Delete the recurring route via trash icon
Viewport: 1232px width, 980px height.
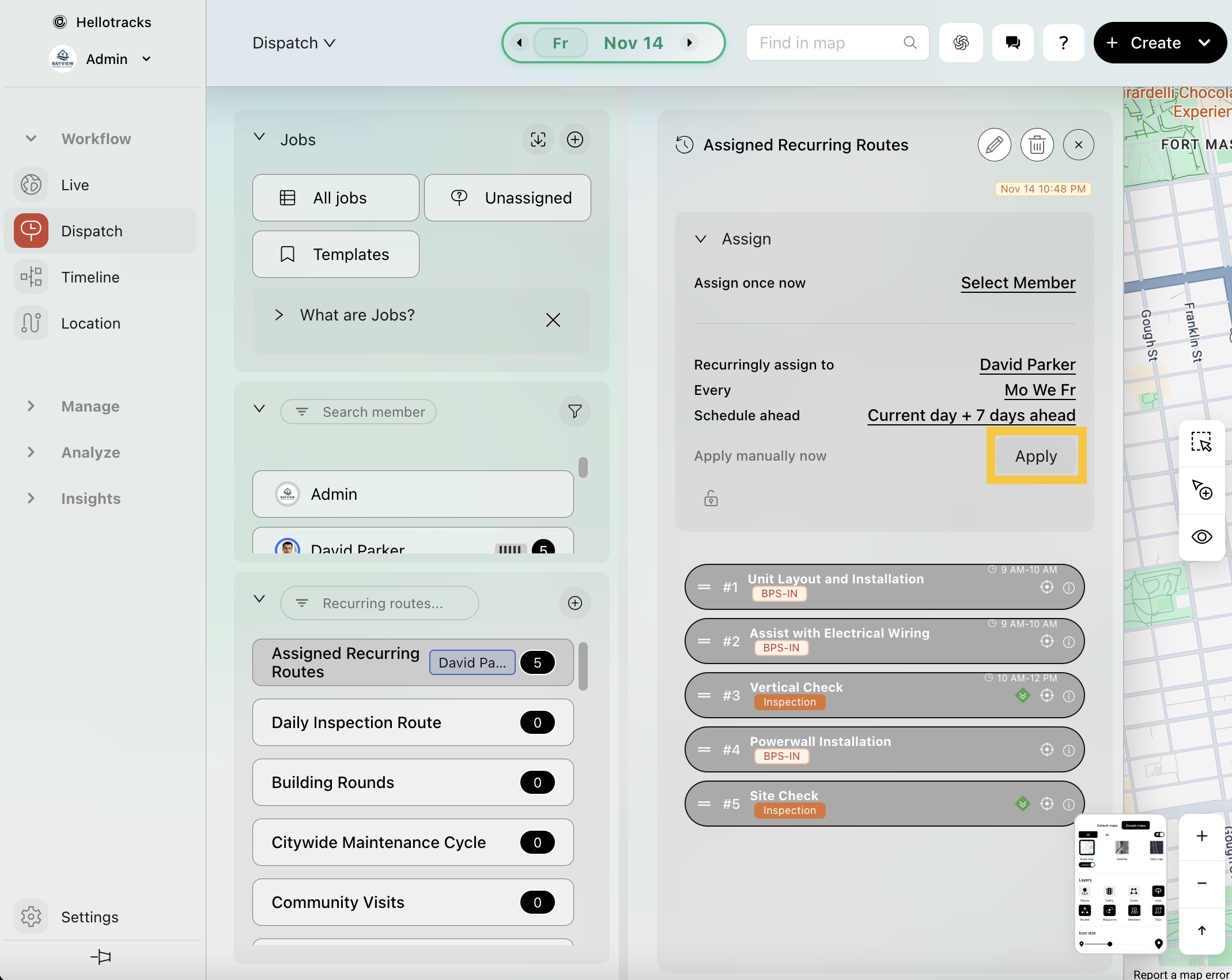[1037, 145]
